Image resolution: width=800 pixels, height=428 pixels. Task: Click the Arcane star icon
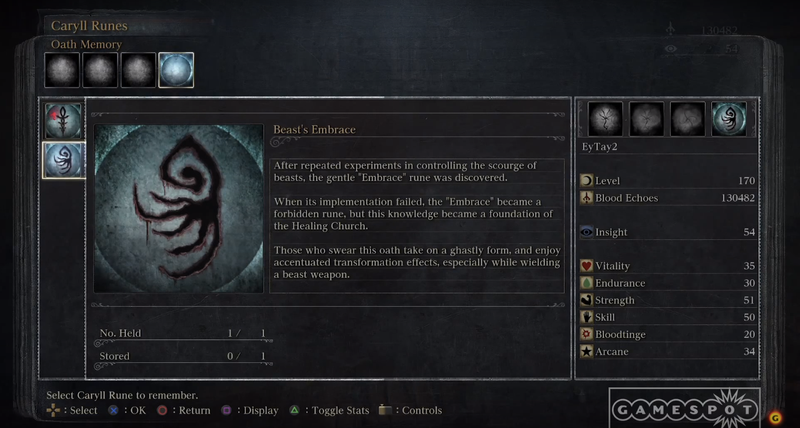coord(587,351)
